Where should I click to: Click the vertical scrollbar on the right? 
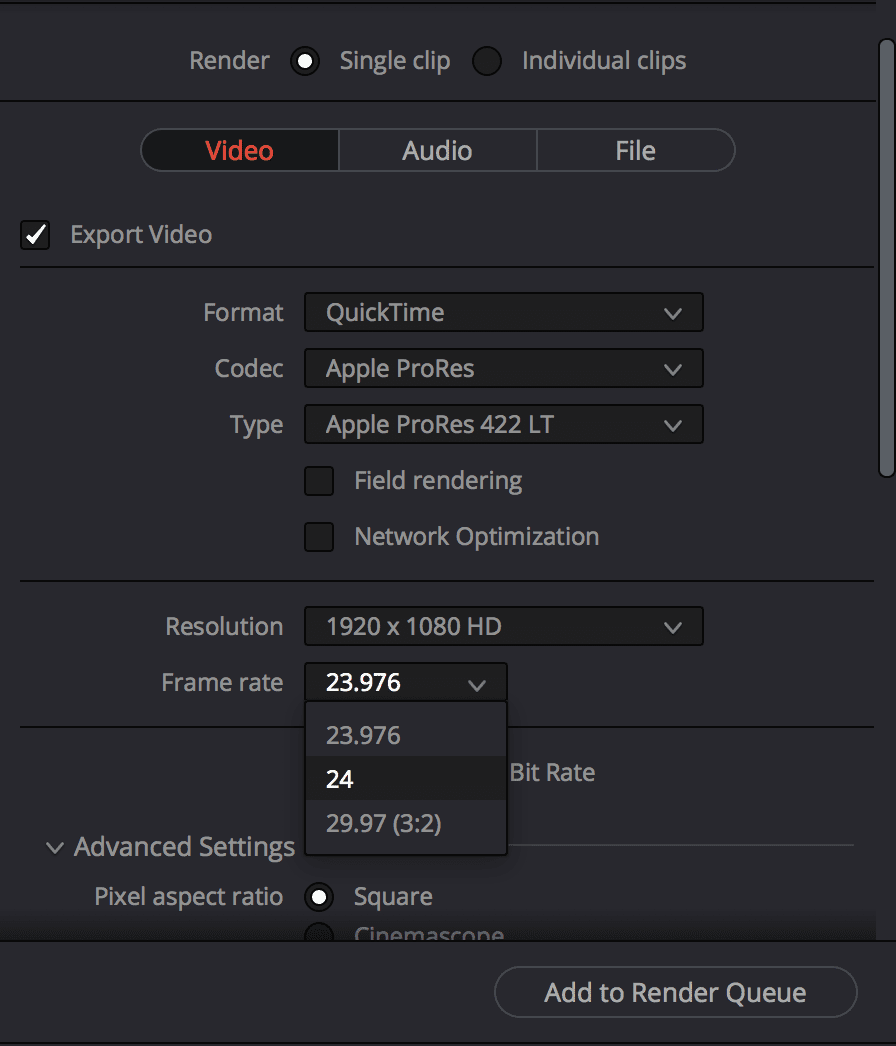click(886, 258)
